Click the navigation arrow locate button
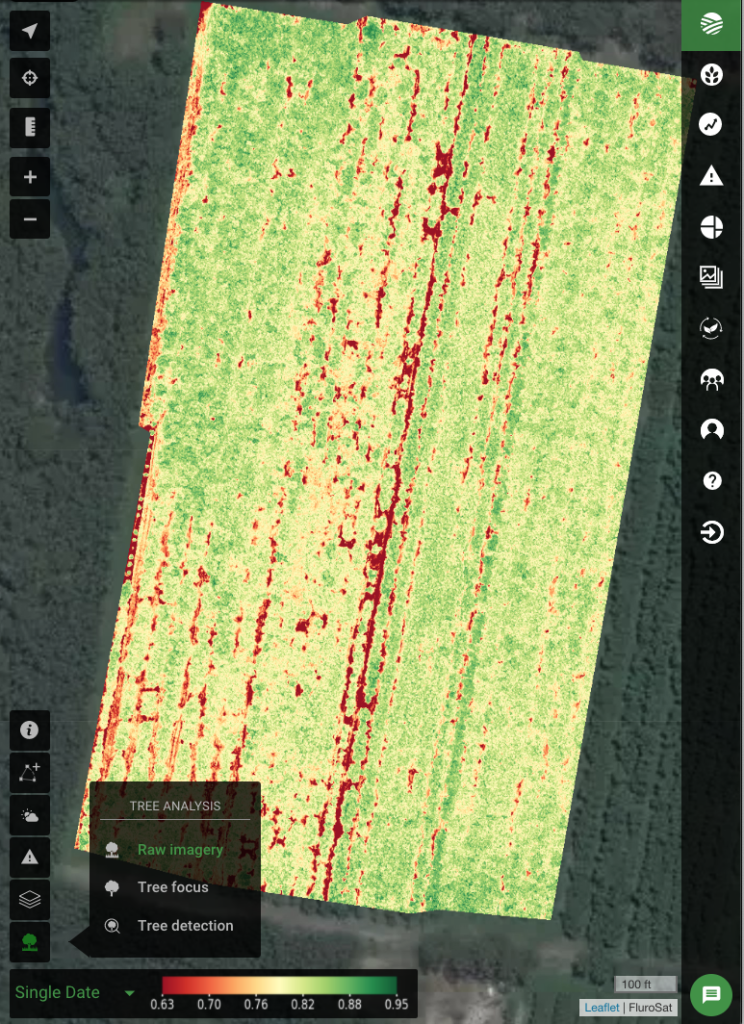This screenshot has height=1024, width=744. point(30,31)
